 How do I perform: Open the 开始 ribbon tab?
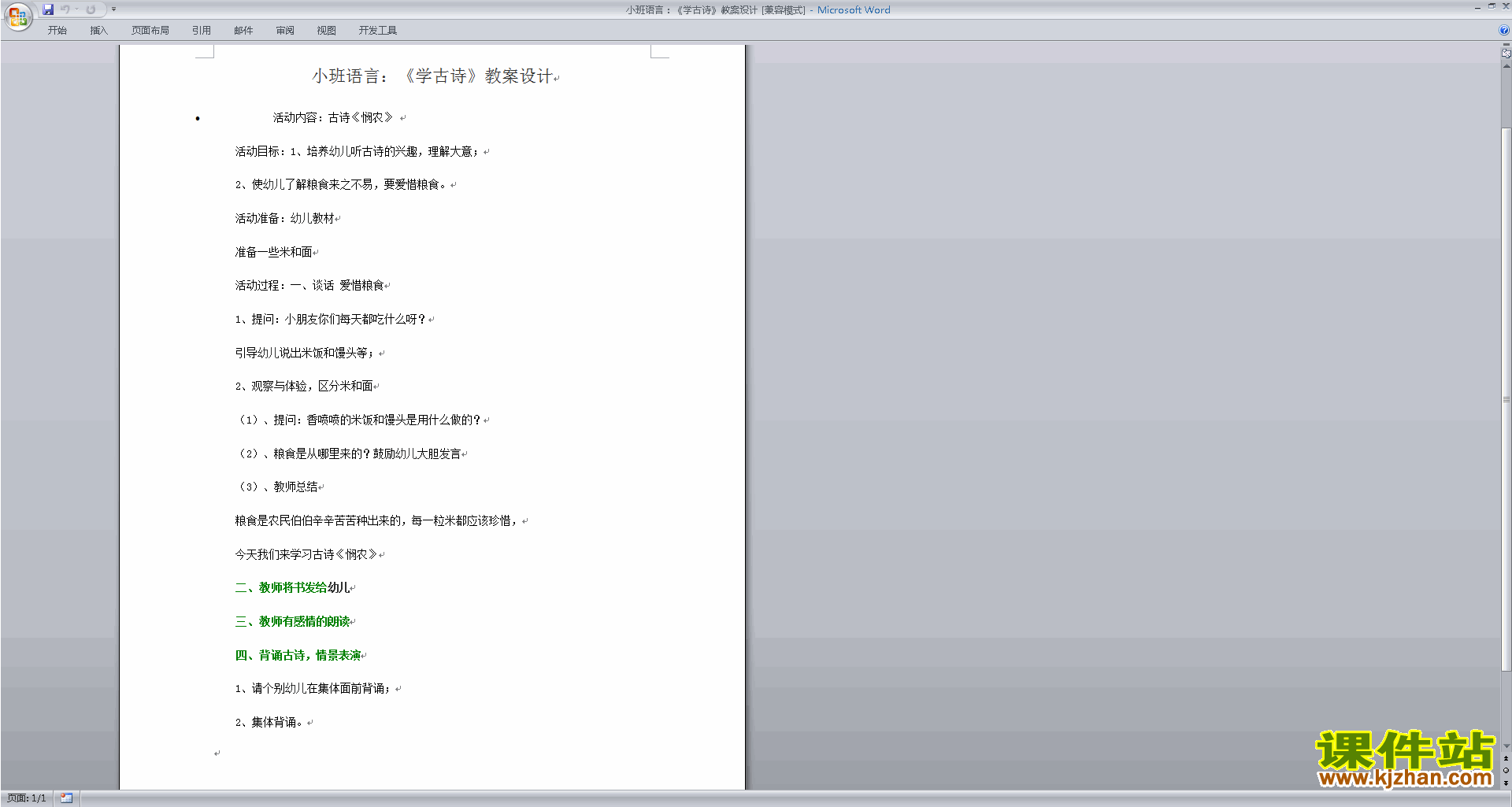[x=57, y=31]
